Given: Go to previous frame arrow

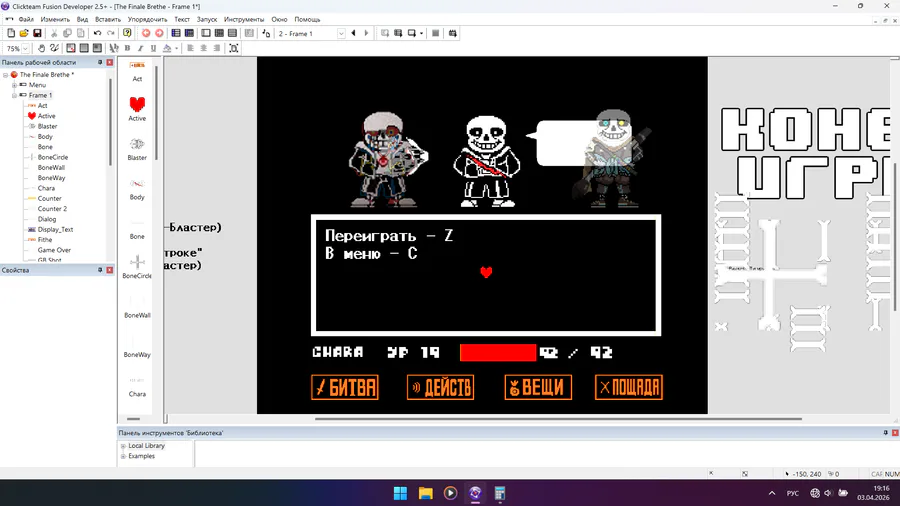Looking at the screenshot, I should 354,33.
